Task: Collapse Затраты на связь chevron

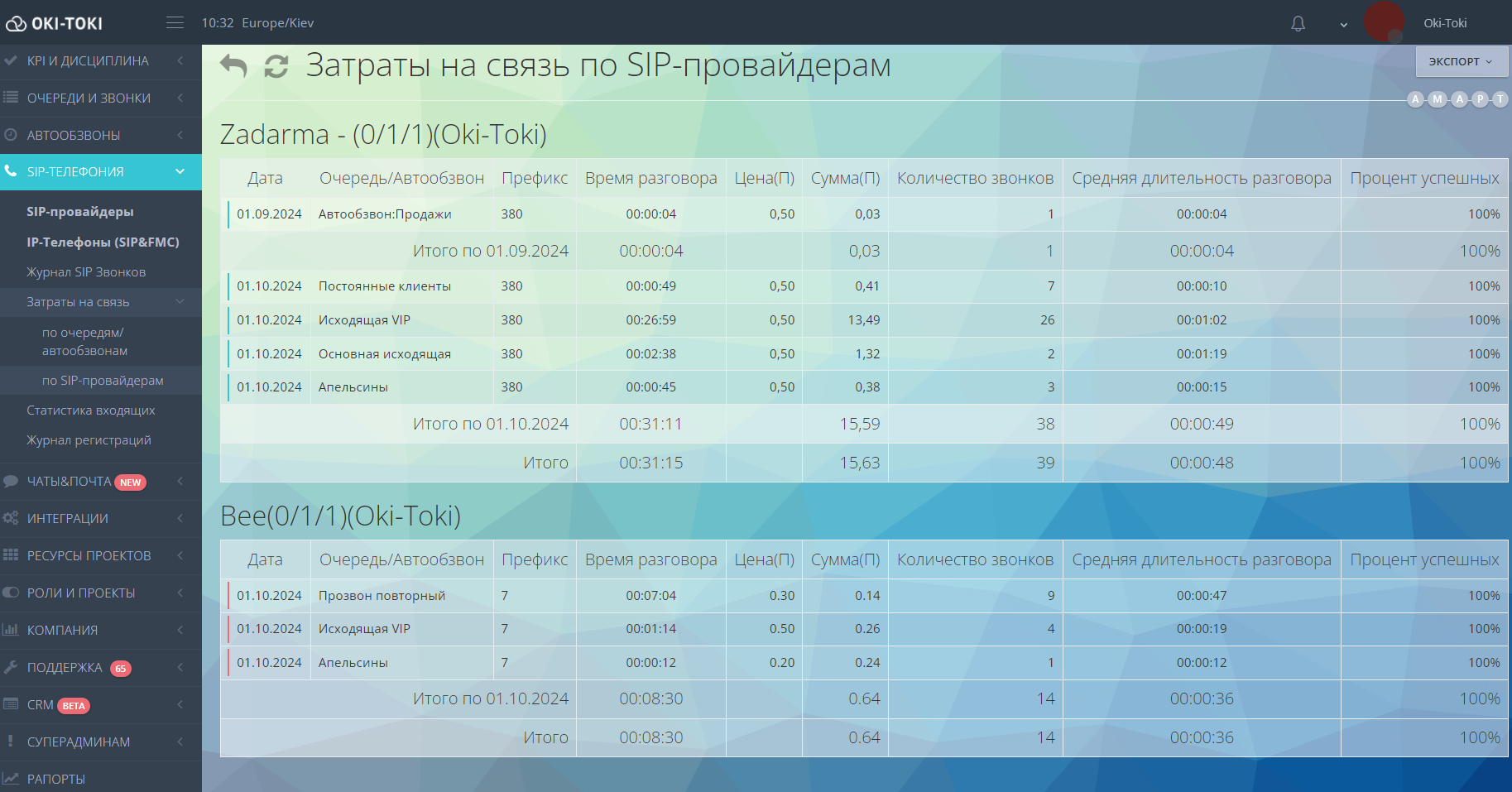Action: click(x=180, y=302)
